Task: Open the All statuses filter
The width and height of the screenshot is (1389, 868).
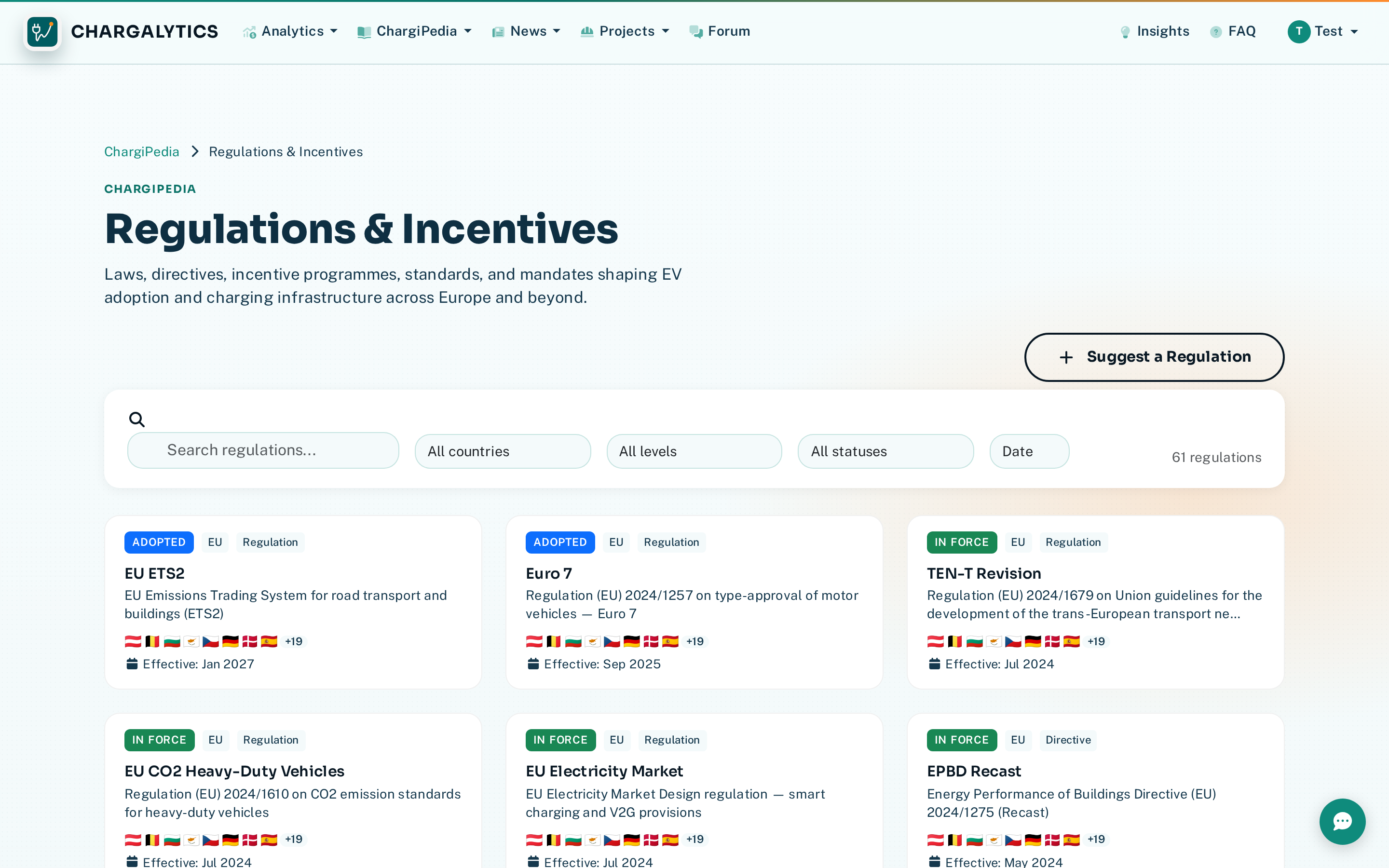Action: pyautogui.click(x=885, y=451)
